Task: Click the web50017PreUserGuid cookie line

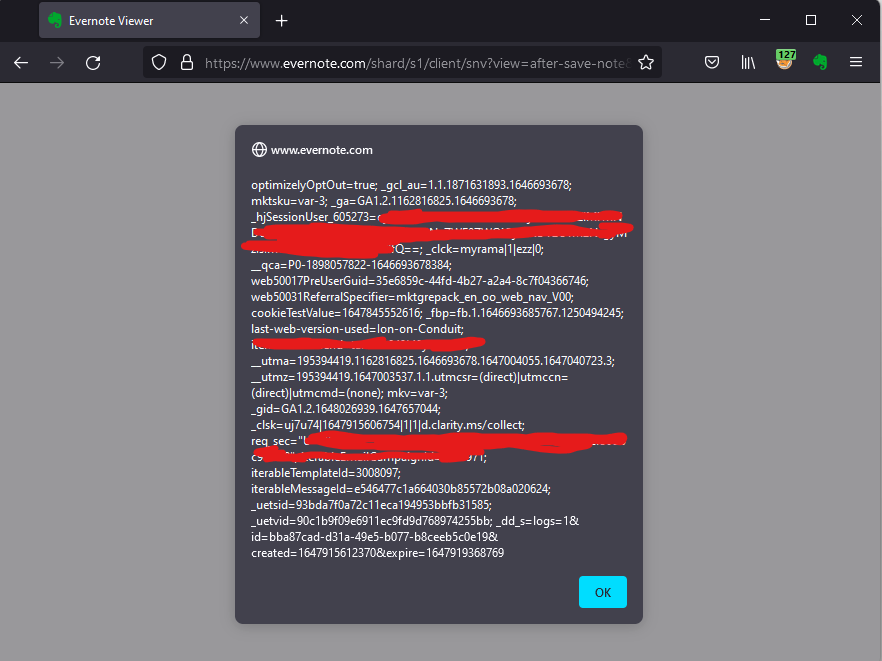Action: 420,281
